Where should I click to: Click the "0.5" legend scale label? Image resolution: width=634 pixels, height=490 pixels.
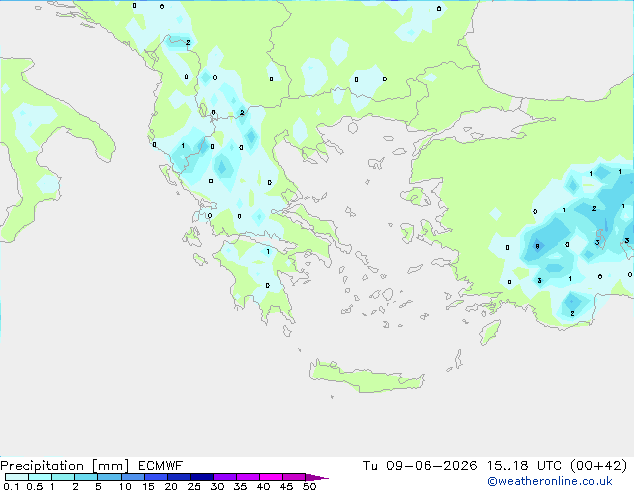[35, 486]
